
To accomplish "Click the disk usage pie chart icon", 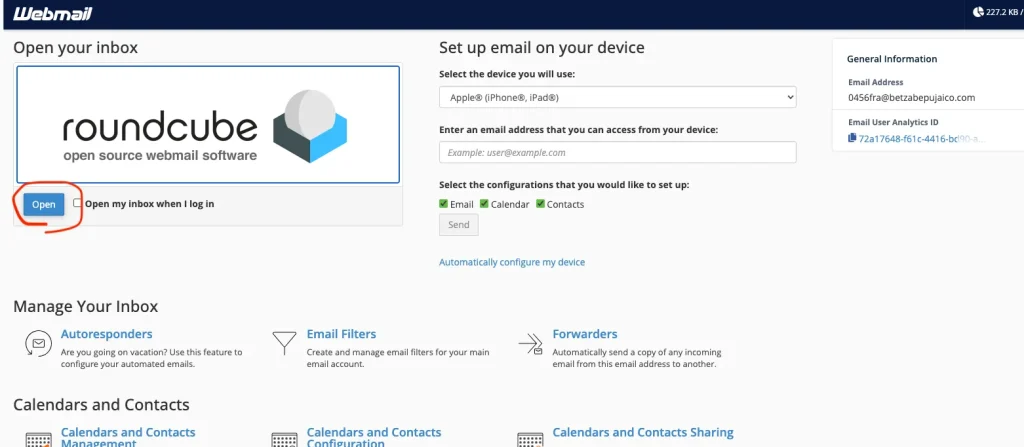I will [x=978, y=12].
